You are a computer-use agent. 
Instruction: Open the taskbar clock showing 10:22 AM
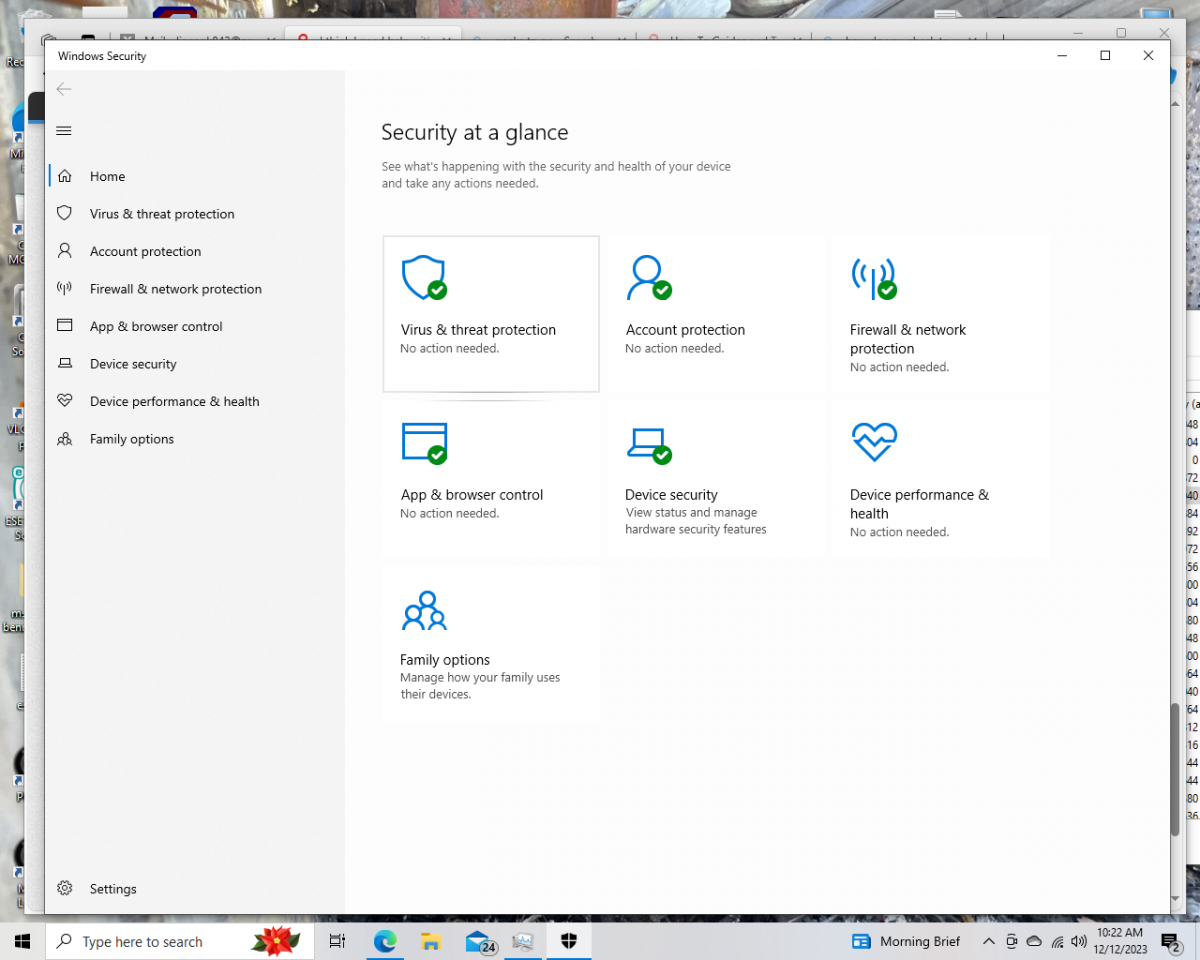click(1119, 941)
